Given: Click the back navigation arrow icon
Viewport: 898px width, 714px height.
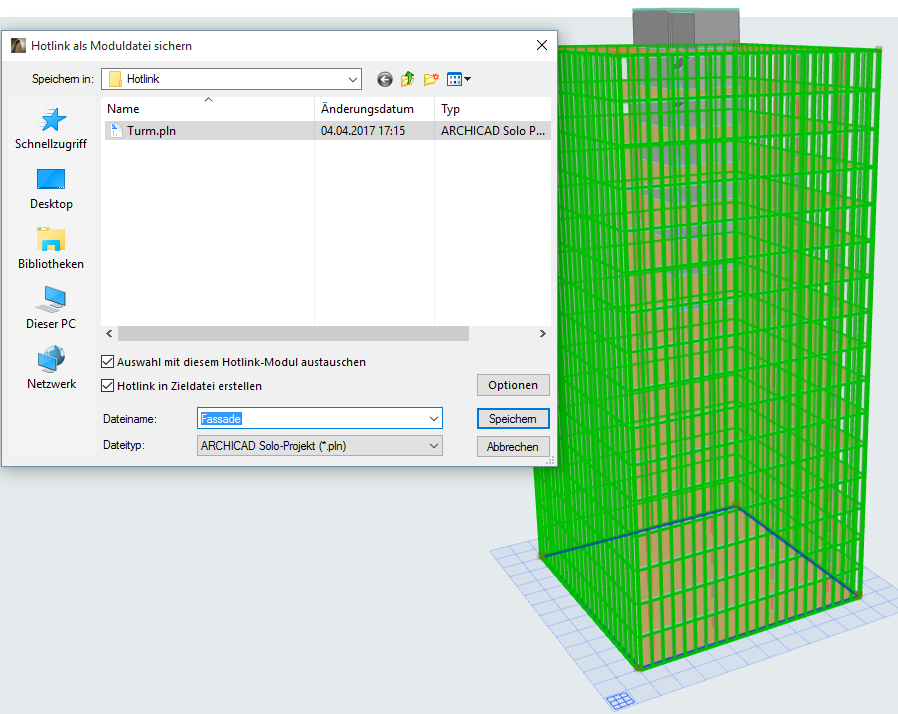Looking at the screenshot, I should pos(385,79).
